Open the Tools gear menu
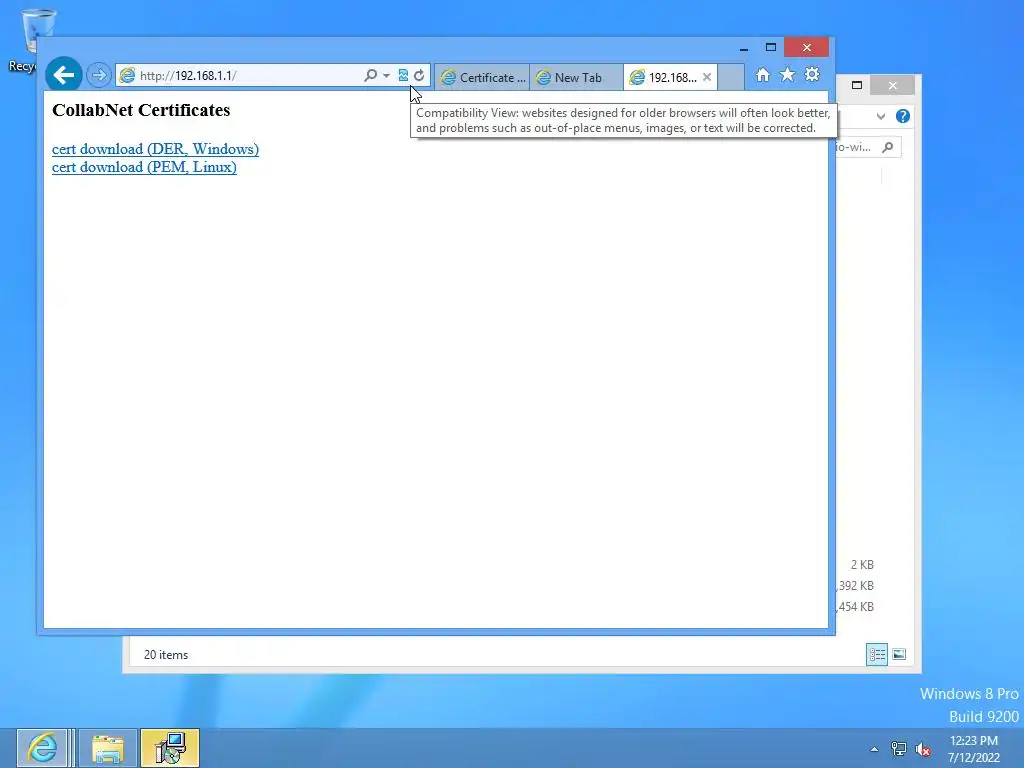The image size is (1024, 768). pyautogui.click(x=812, y=75)
